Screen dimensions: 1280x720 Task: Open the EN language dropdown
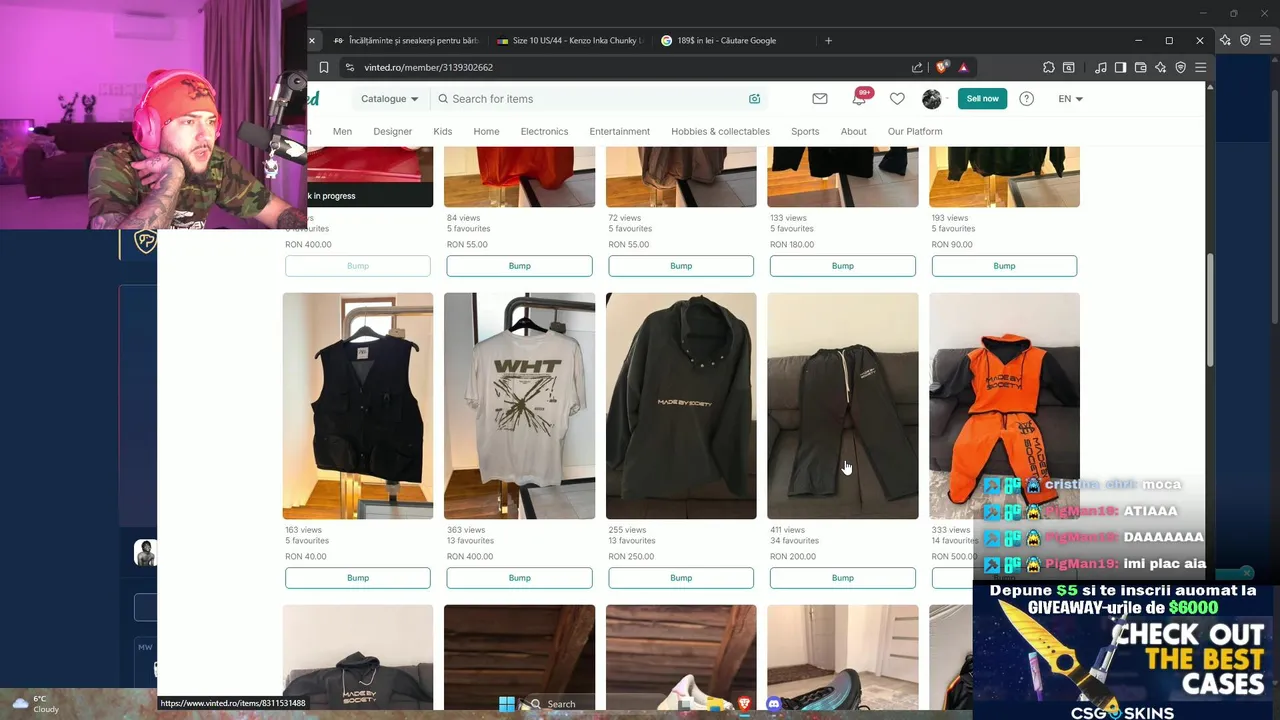point(1070,99)
